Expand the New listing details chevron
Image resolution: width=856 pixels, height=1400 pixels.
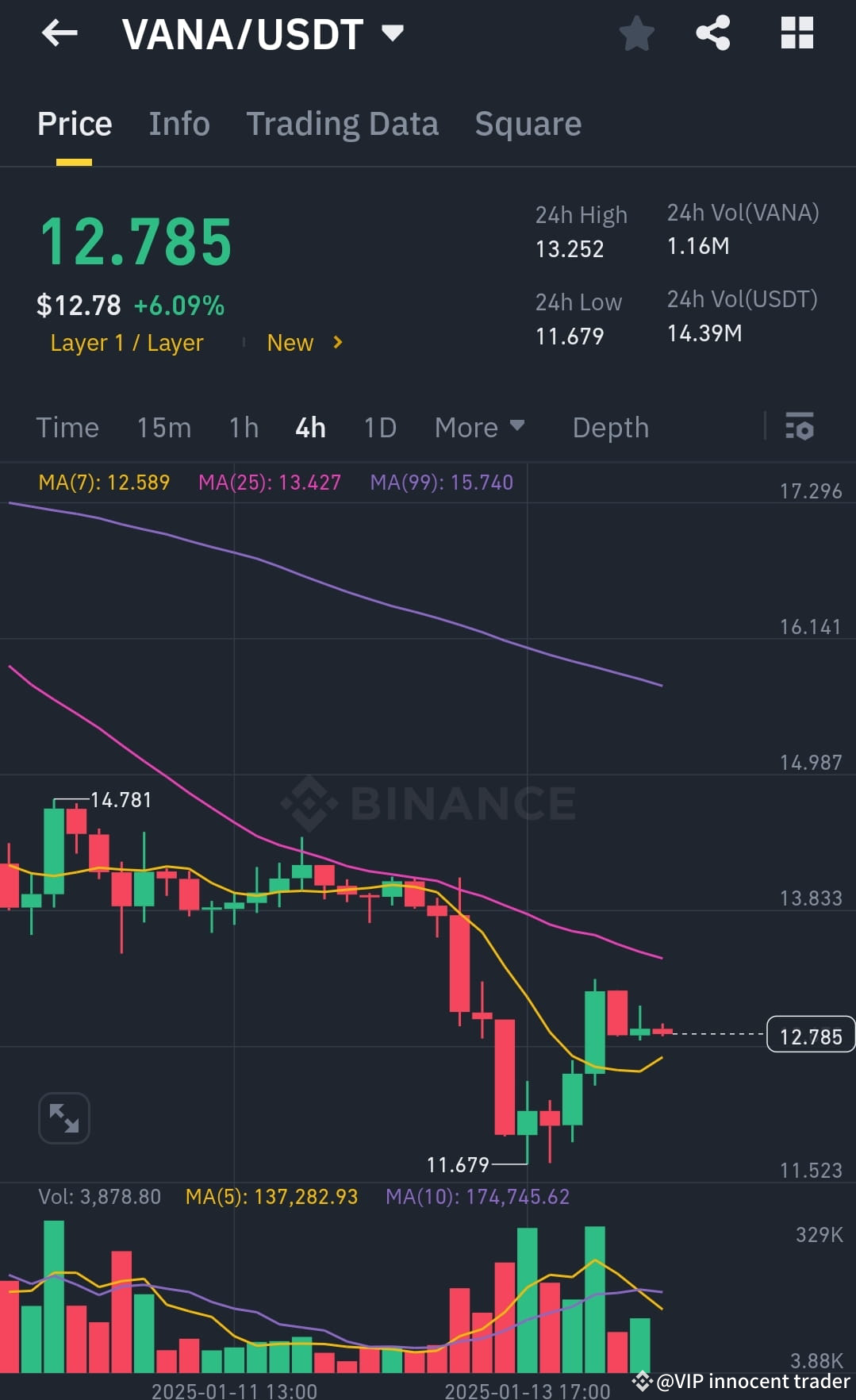(336, 343)
